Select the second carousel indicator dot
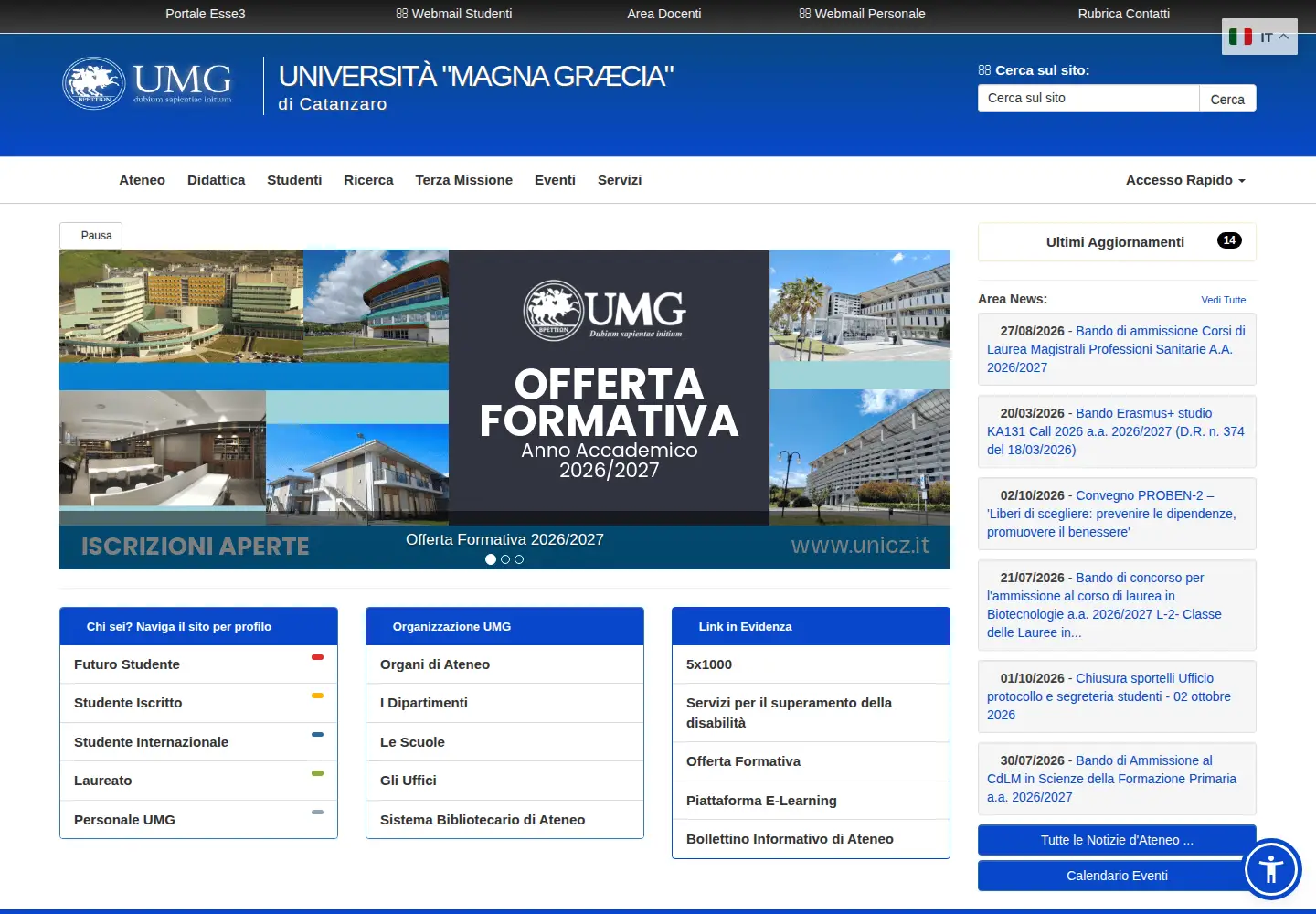 click(505, 559)
